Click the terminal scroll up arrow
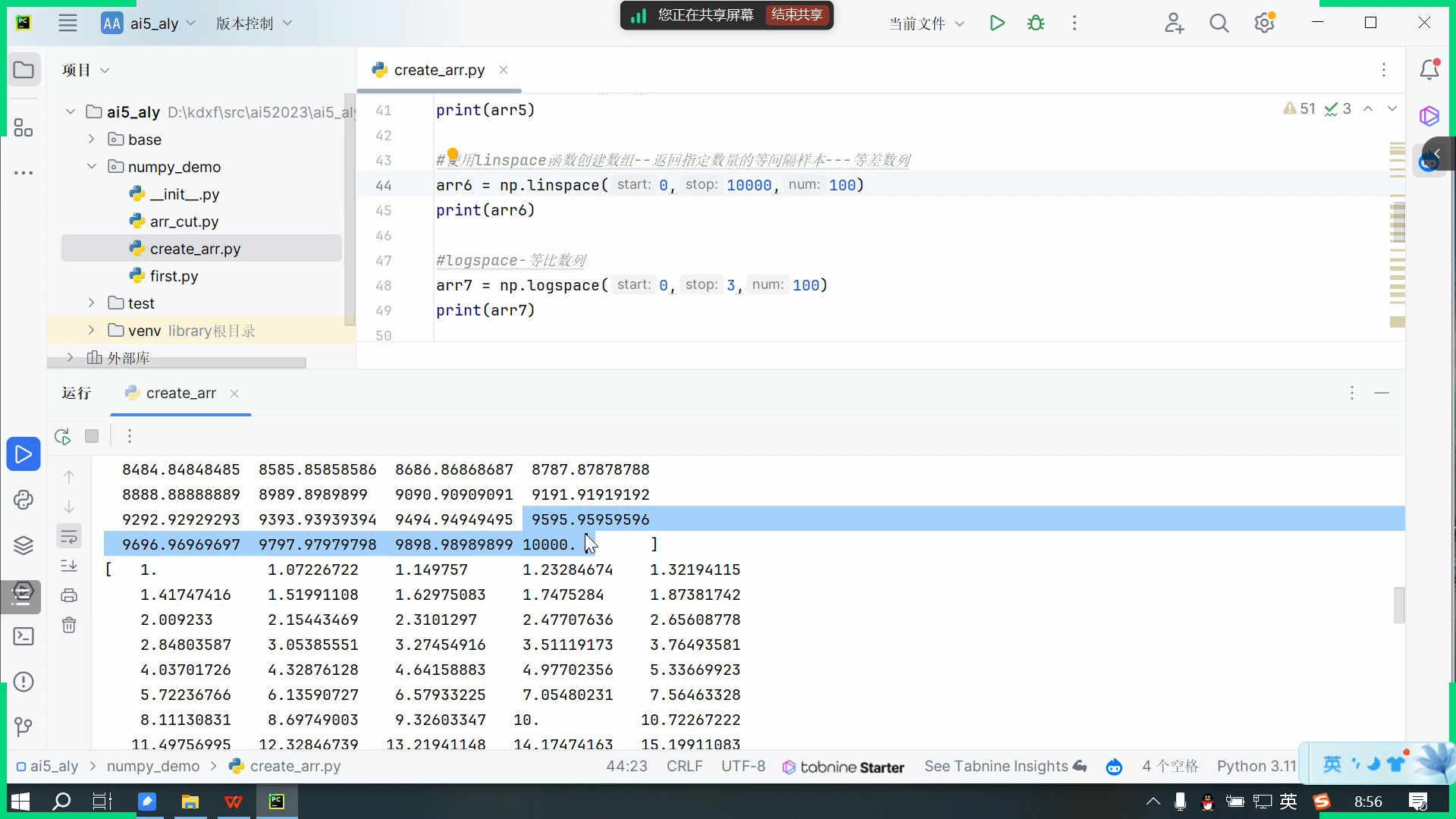Image resolution: width=1456 pixels, height=819 pixels. 69,478
